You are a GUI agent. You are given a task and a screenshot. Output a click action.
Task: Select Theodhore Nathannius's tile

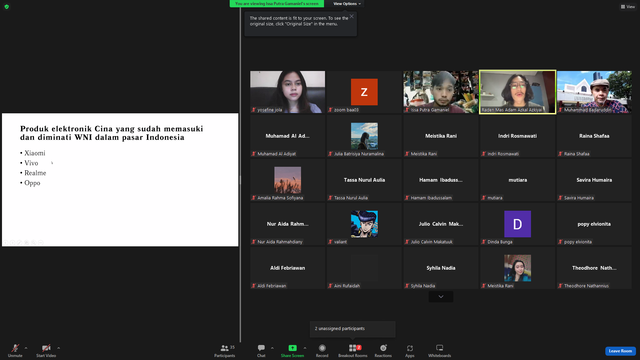(x=594, y=268)
